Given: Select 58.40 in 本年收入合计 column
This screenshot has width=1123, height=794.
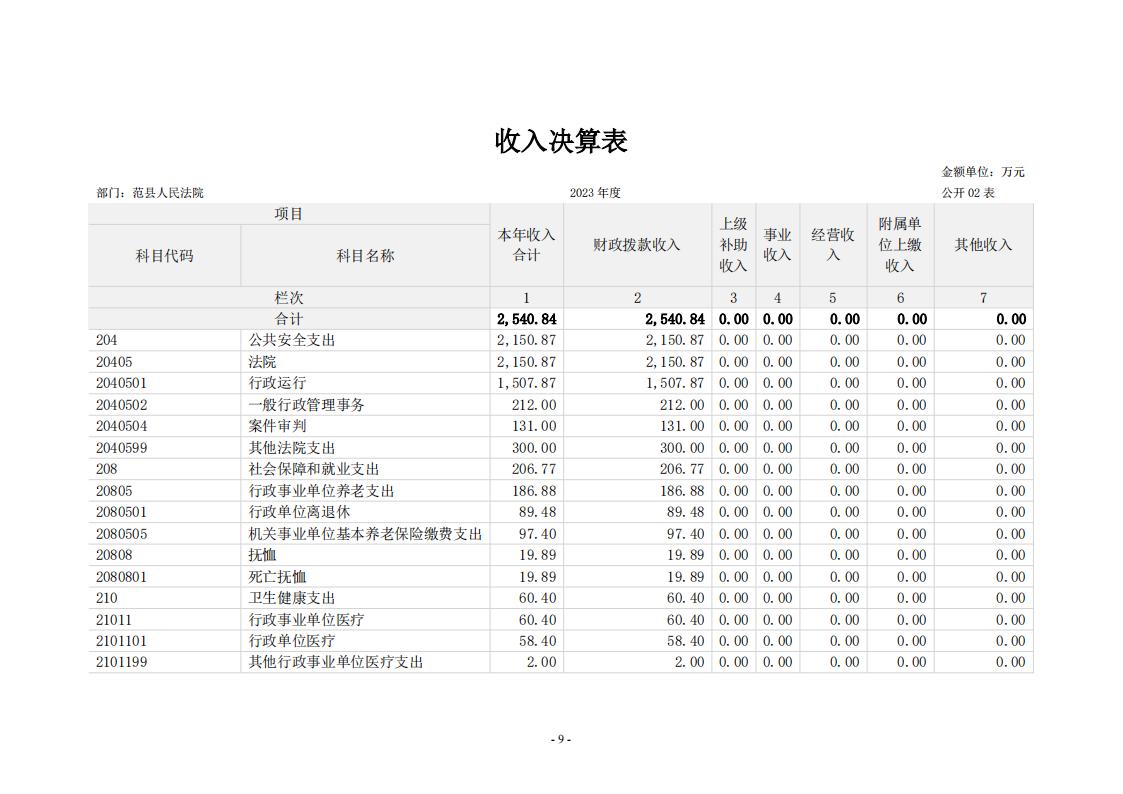Looking at the screenshot, I should click(x=538, y=641).
